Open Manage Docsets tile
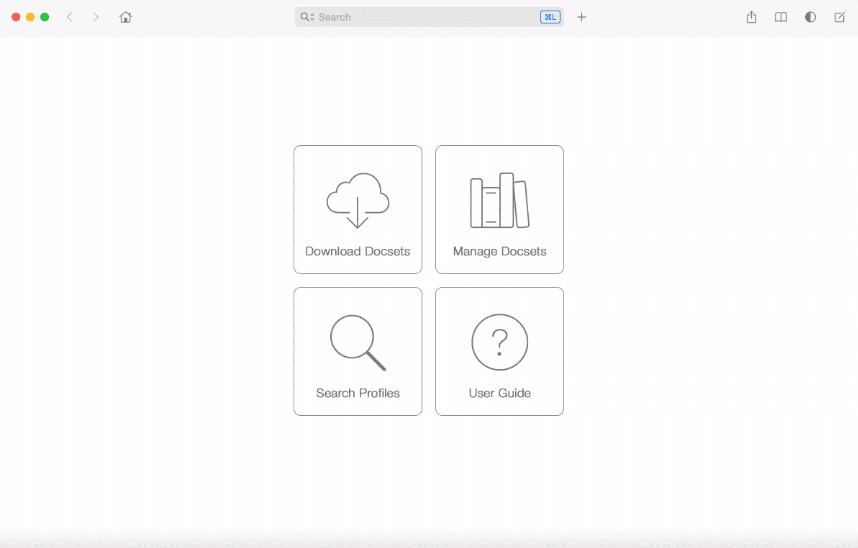The image size is (858, 548). pyautogui.click(x=500, y=209)
